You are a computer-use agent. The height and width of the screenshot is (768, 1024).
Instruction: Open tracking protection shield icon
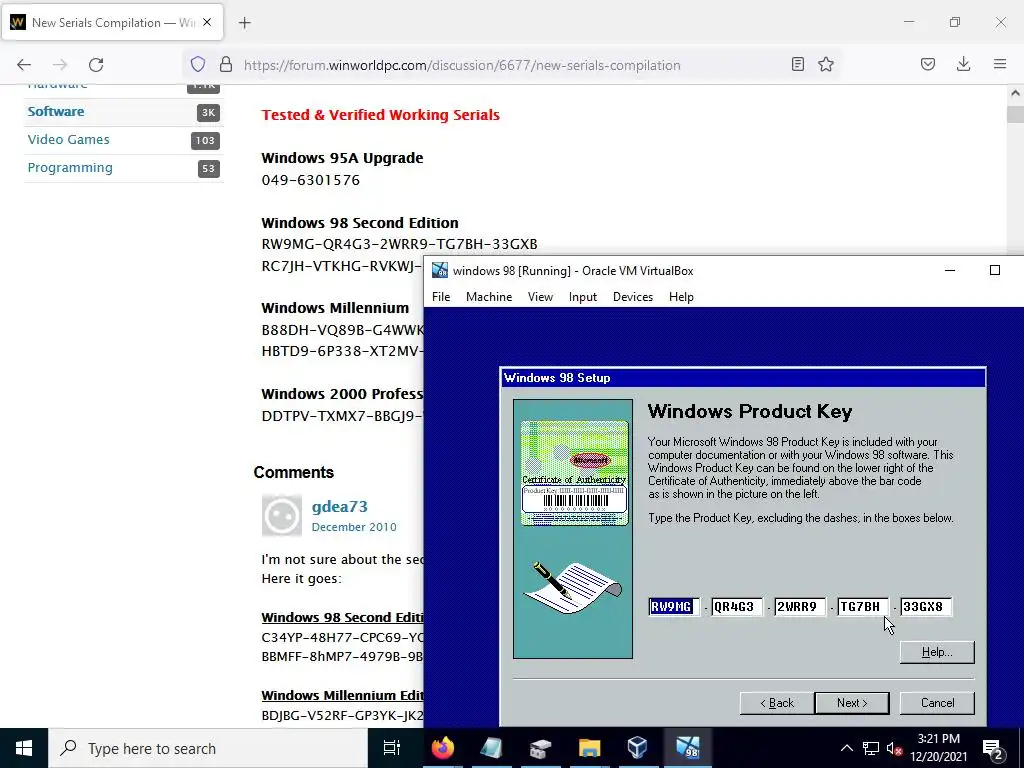click(198, 64)
